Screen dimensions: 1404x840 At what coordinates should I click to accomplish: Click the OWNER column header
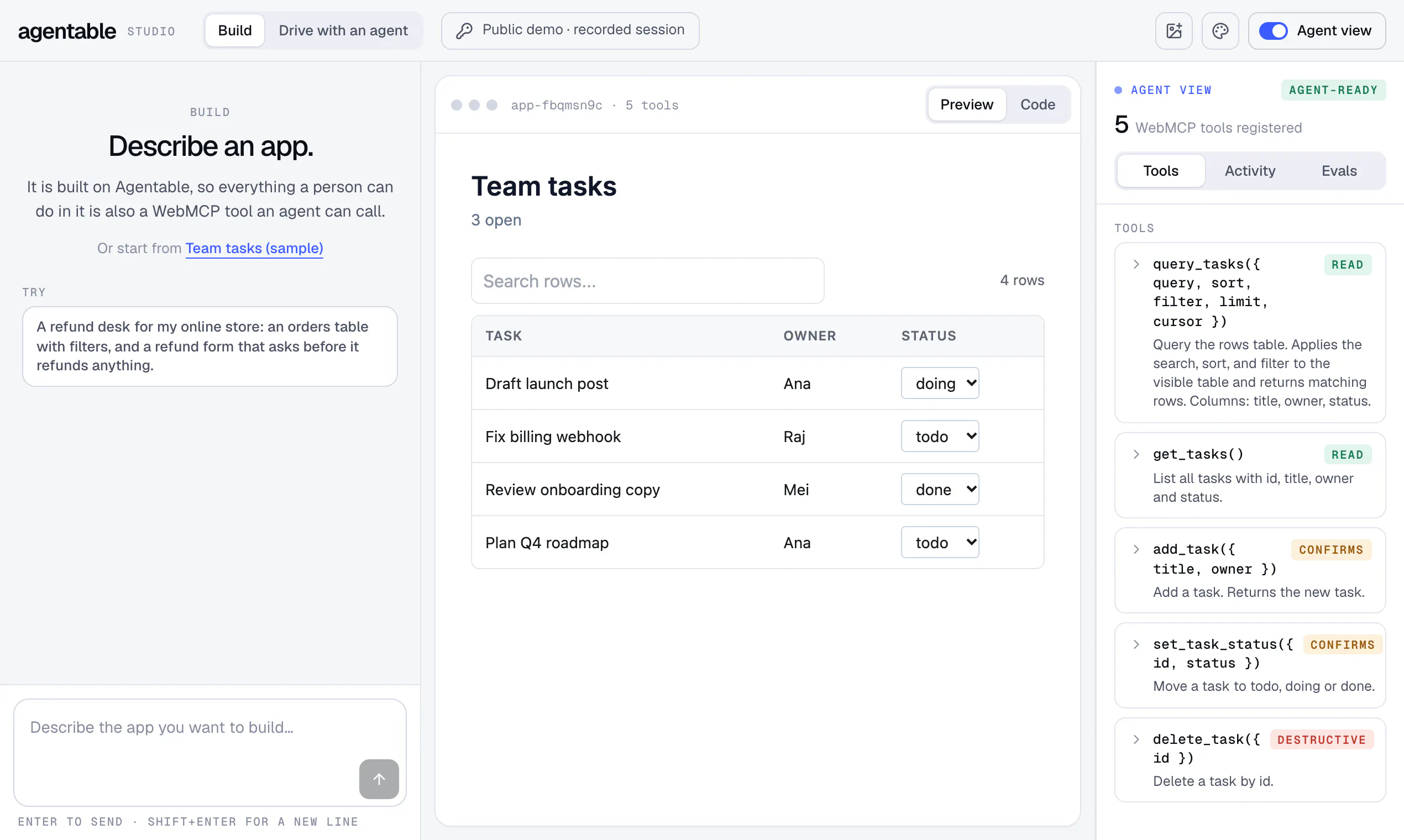(x=810, y=336)
